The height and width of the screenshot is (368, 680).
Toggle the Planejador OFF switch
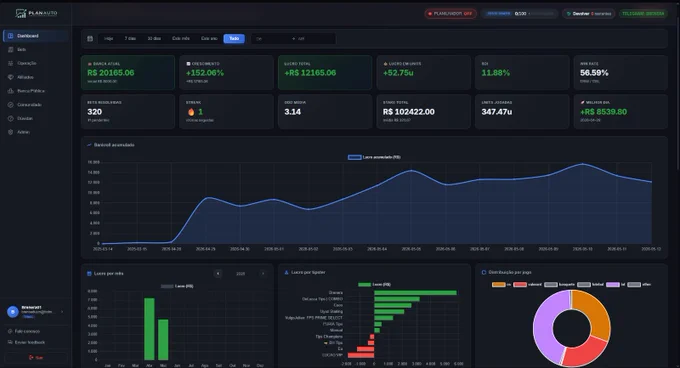pyautogui.click(x=451, y=14)
